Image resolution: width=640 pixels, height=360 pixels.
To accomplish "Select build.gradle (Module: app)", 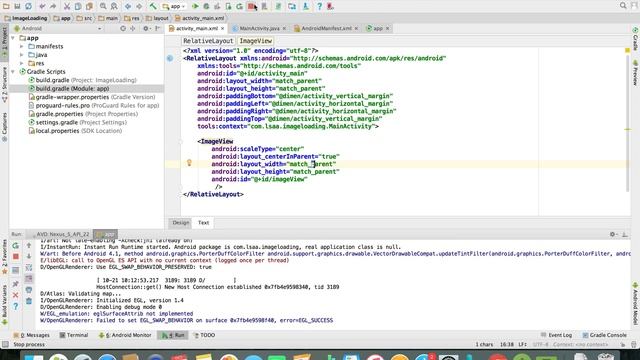I will click(69, 89).
